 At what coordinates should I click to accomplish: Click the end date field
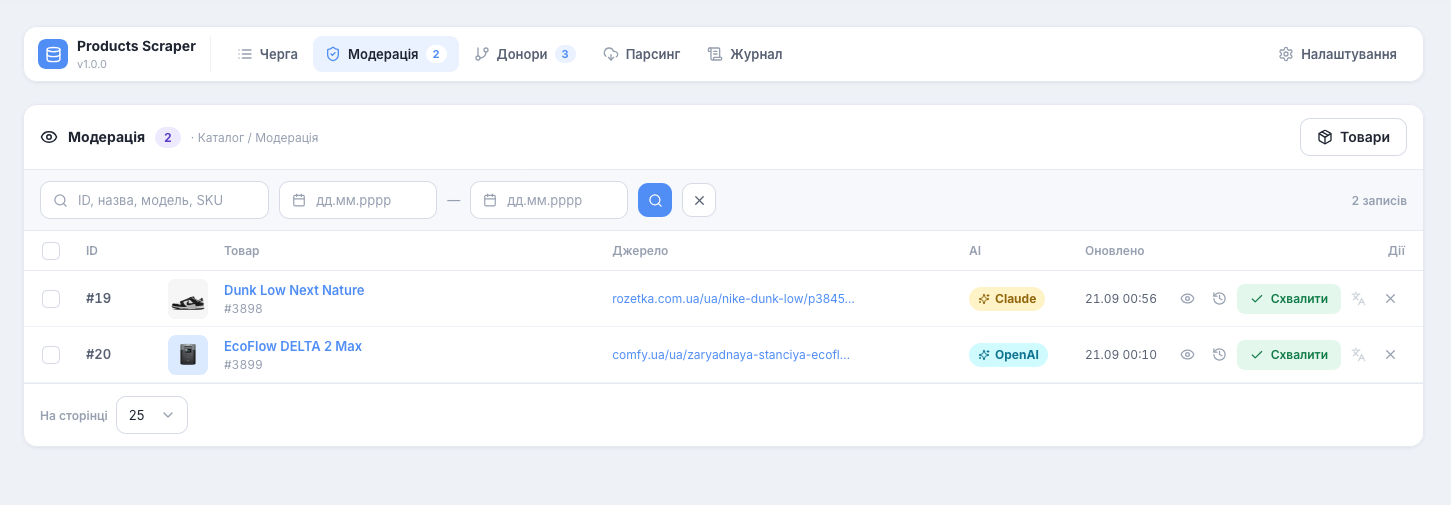click(x=549, y=200)
